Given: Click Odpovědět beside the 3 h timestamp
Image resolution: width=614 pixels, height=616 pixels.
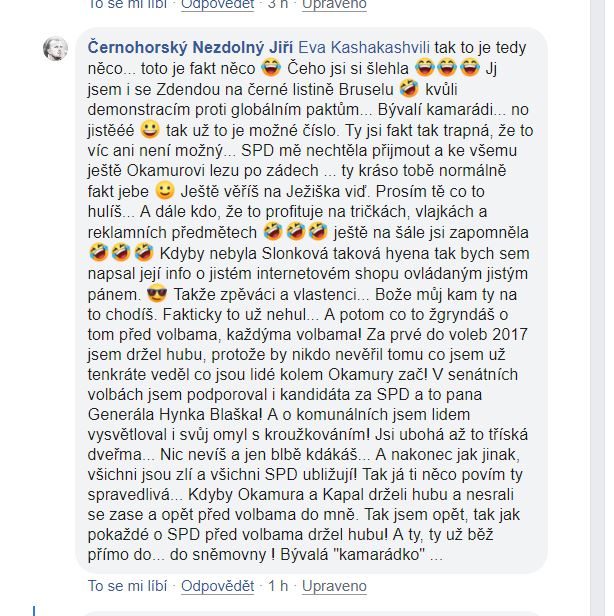Looking at the screenshot, I should pos(218,4).
